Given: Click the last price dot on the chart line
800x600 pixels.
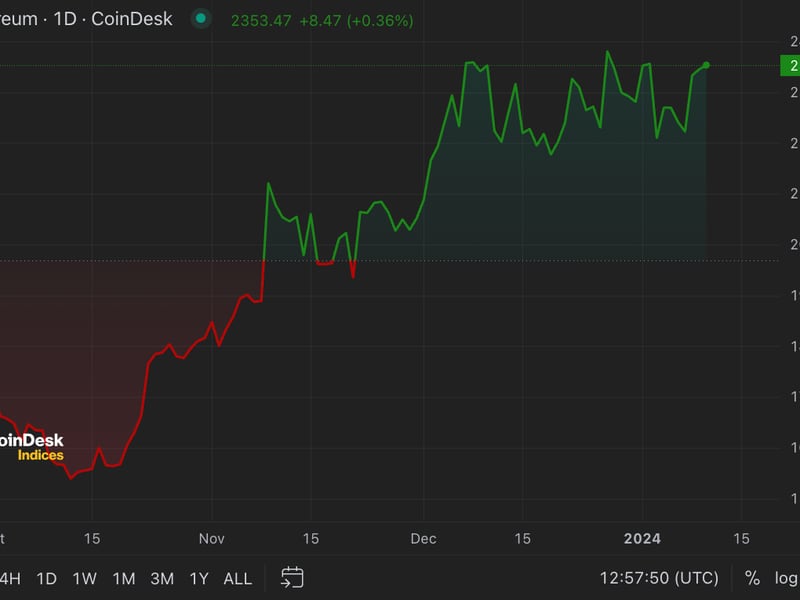Looking at the screenshot, I should [x=706, y=65].
